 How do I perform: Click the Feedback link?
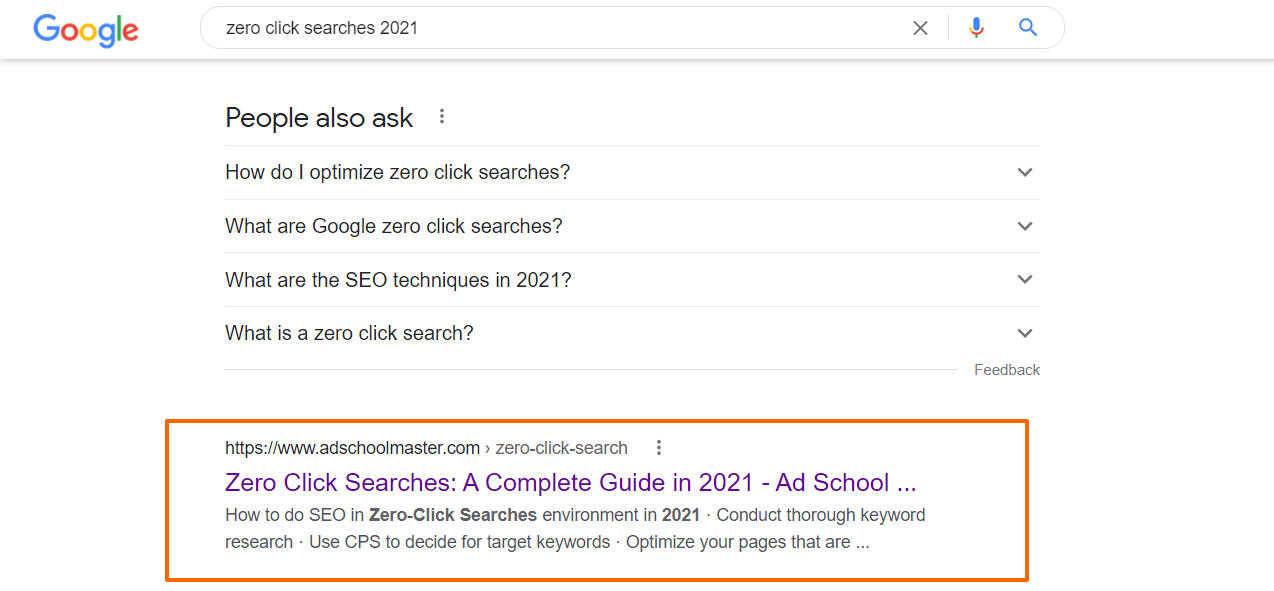click(1007, 370)
